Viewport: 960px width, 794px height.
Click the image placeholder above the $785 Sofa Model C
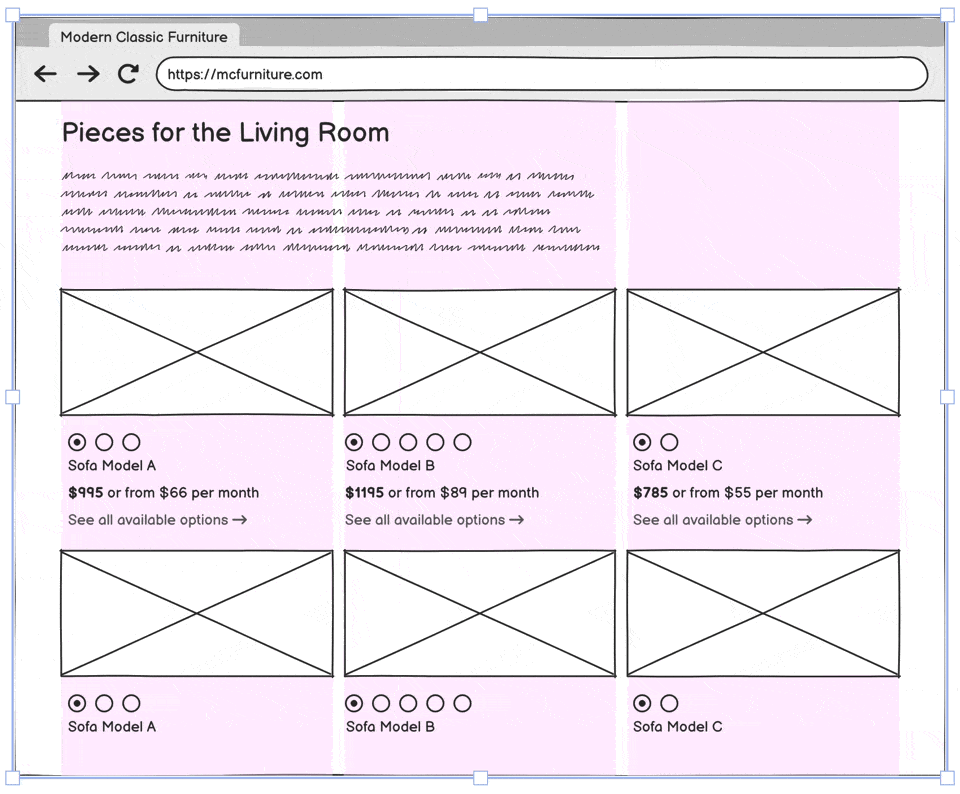coord(763,352)
